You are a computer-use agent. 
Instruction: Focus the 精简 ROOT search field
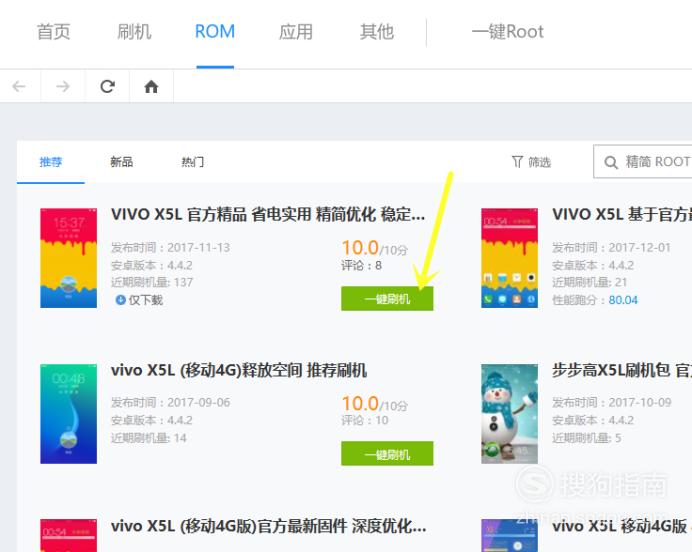tap(643, 161)
